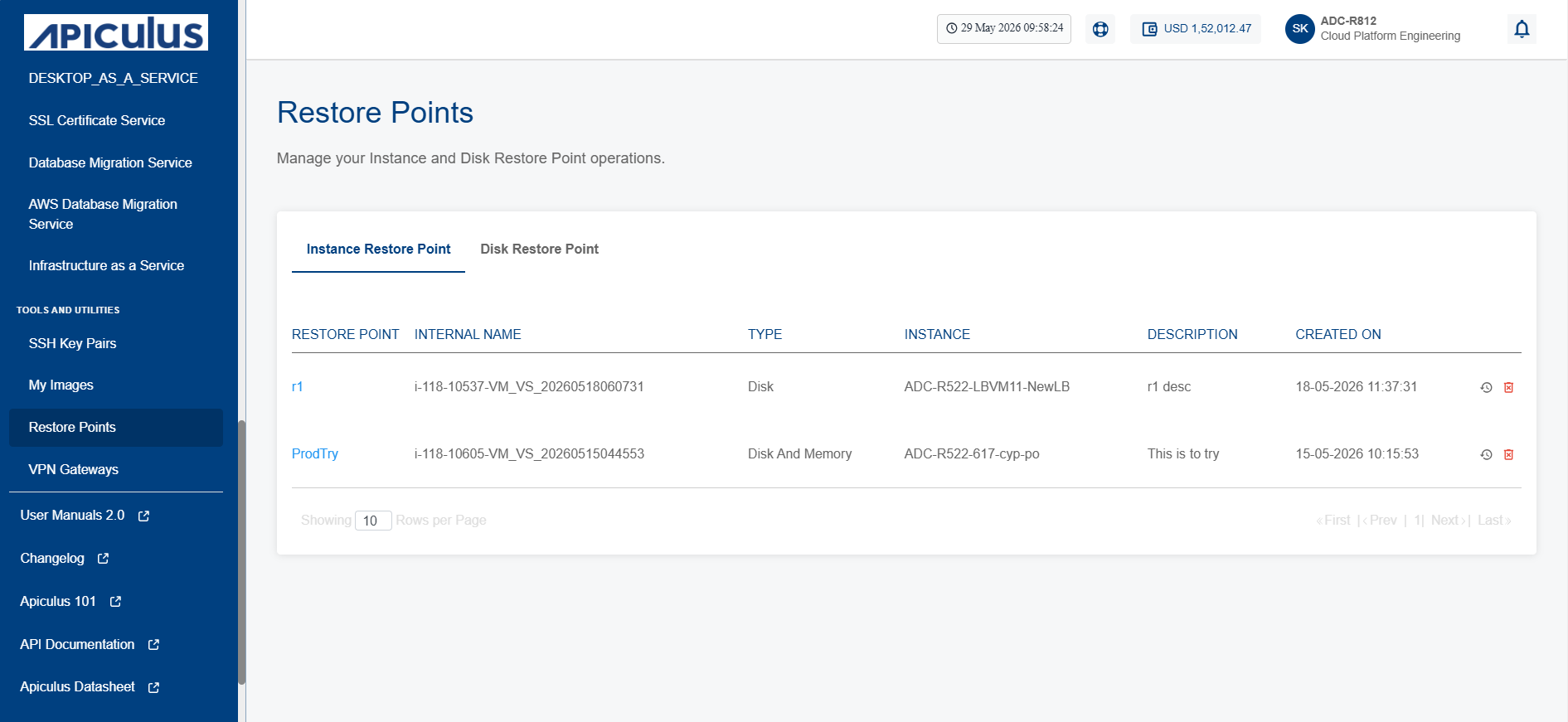
Task: Click the USD 1,52,012.47 balance button
Action: [1196, 29]
